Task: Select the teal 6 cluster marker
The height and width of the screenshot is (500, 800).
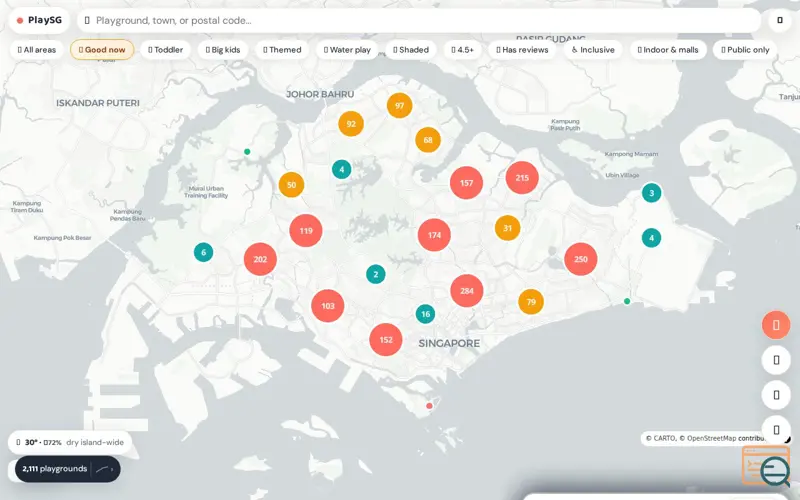Action: pyautogui.click(x=204, y=252)
